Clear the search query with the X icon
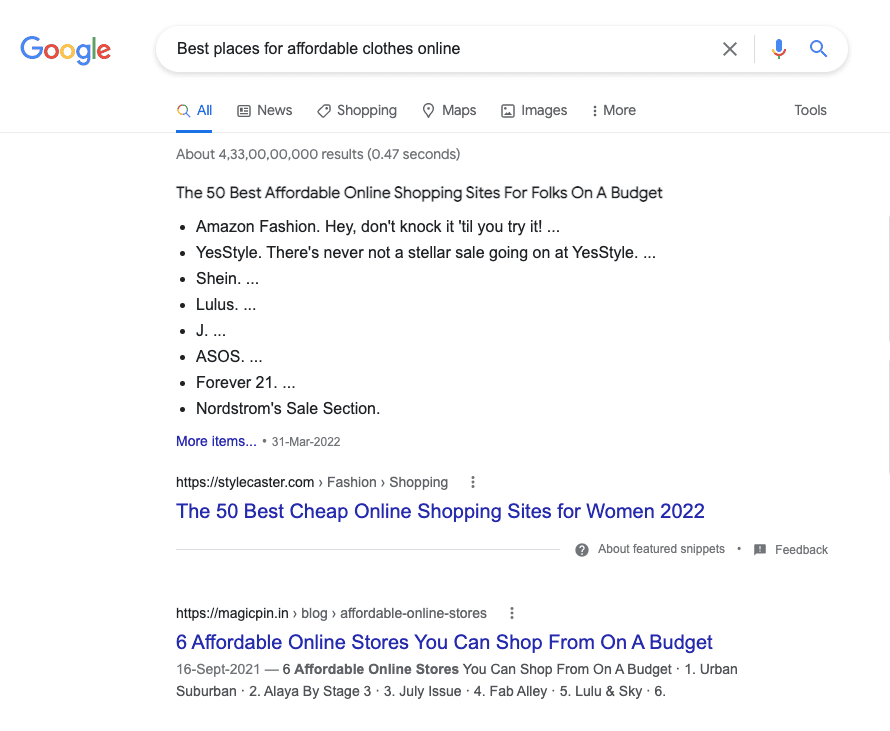This screenshot has width=890, height=731. point(729,48)
